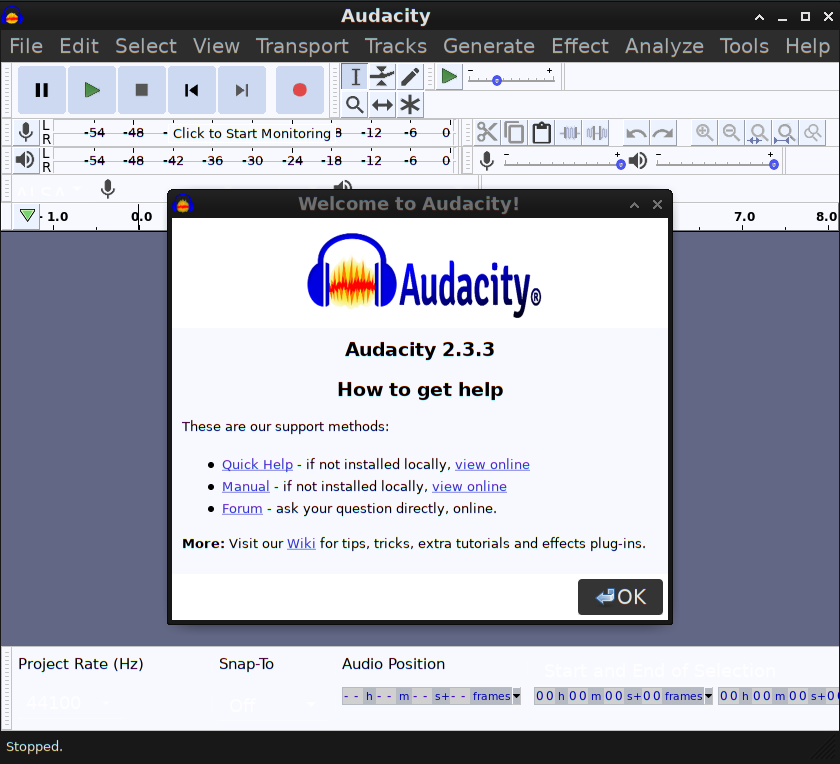Follow the Quick Help link
Screen dimensions: 840x764
257,464
